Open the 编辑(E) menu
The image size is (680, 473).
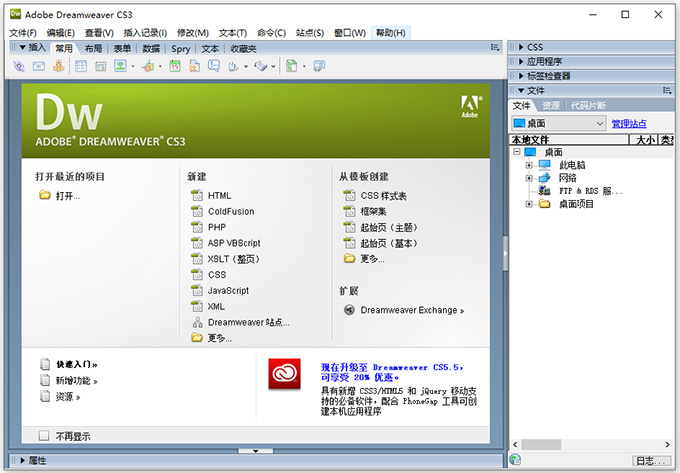61,33
